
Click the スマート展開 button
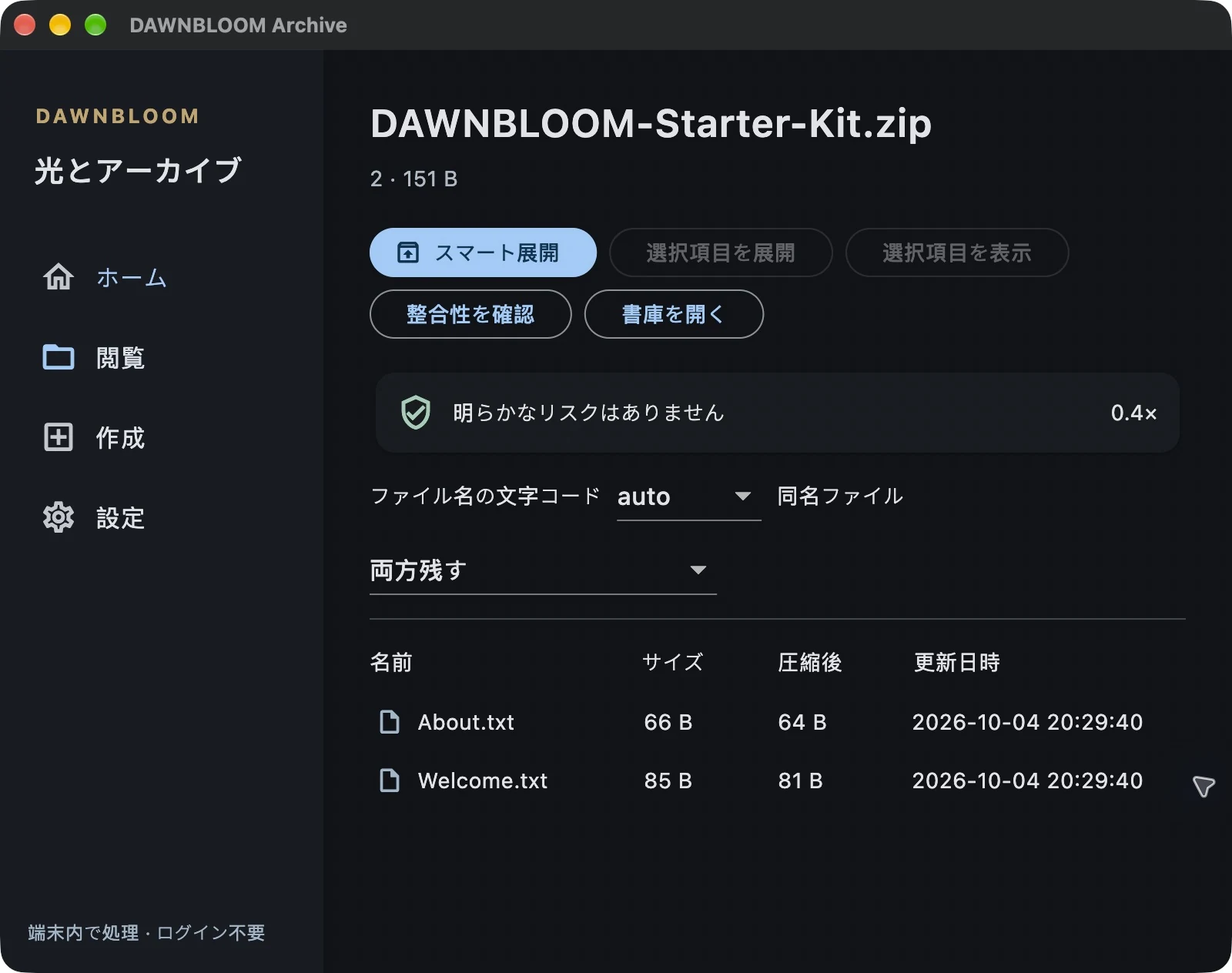(x=483, y=252)
